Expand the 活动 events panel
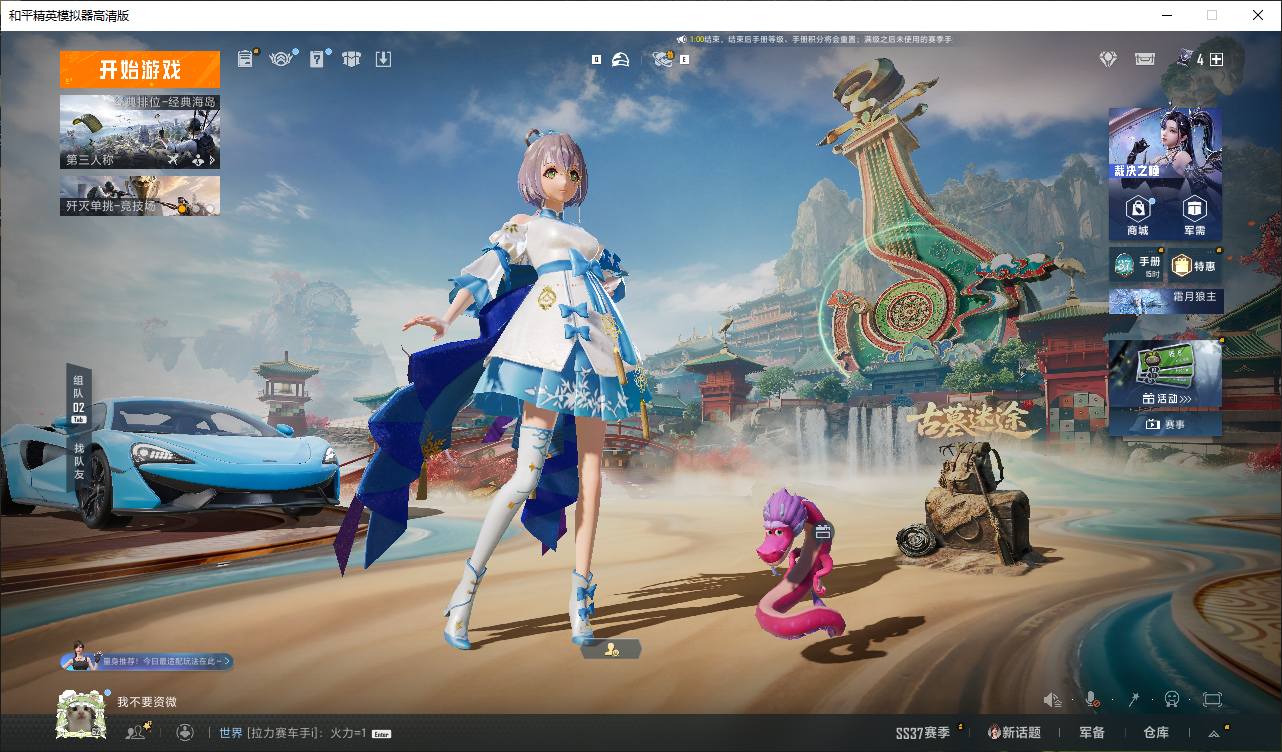Image resolution: width=1282 pixels, height=752 pixels. pyautogui.click(x=1165, y=398)
